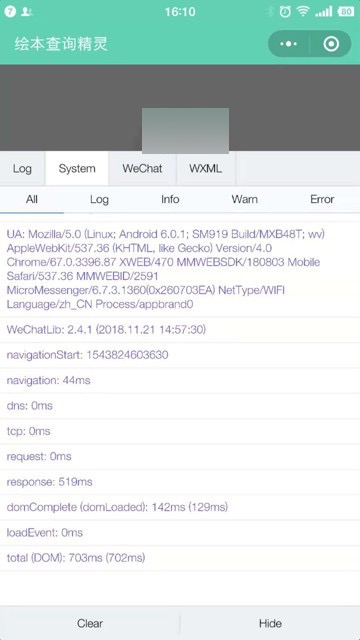Tap the battery indicator icon
The width and height of the screenshot is (360, 640).
346,11
